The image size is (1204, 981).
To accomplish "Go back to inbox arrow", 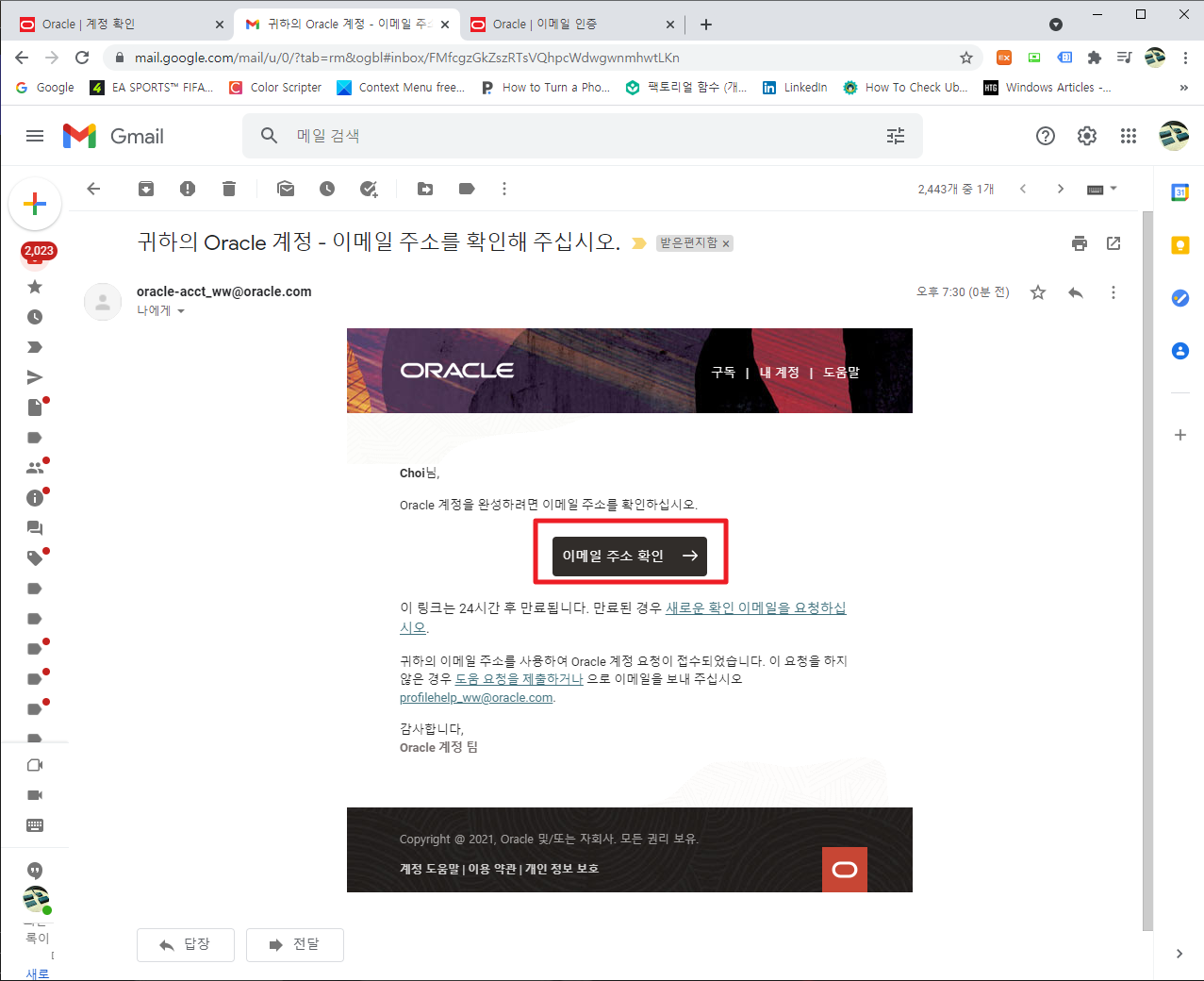I will [93, 189].
